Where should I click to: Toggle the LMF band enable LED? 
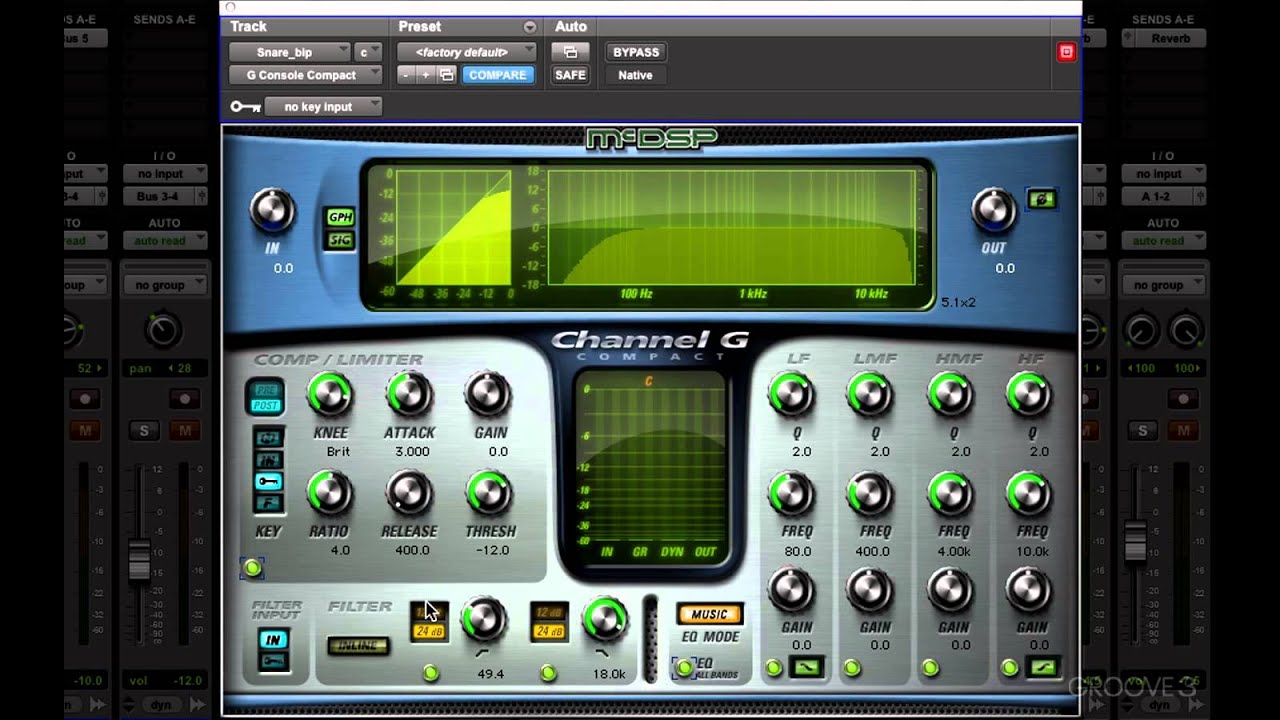pyautogui.click(x=852, y=667)
